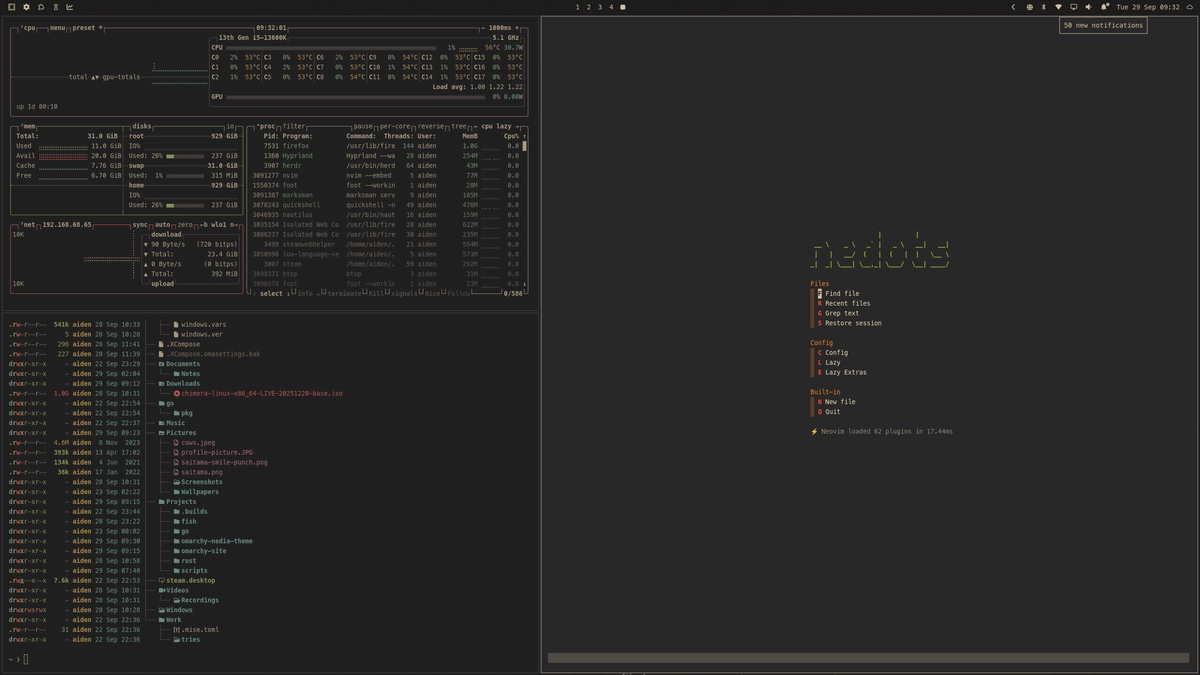The image size is (1200, 675).
Task: Expand the system tray left chevron
Action: [1013, 7]
